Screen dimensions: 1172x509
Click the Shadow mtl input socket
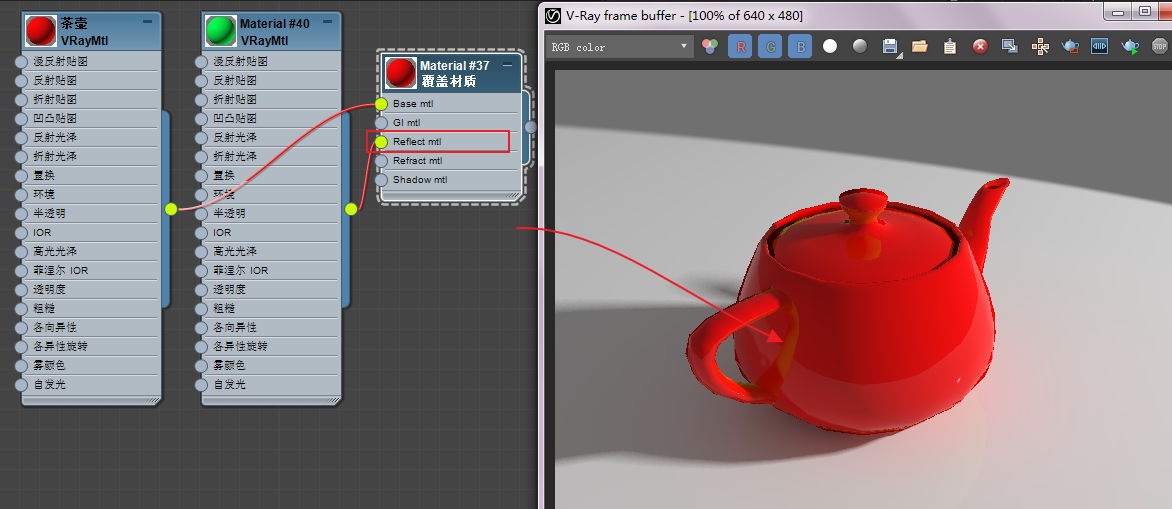point(381,180)
